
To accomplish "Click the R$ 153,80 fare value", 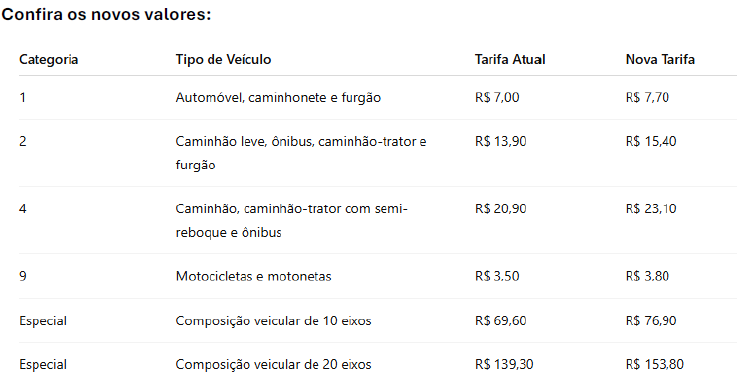I will [x=655, y=365].
